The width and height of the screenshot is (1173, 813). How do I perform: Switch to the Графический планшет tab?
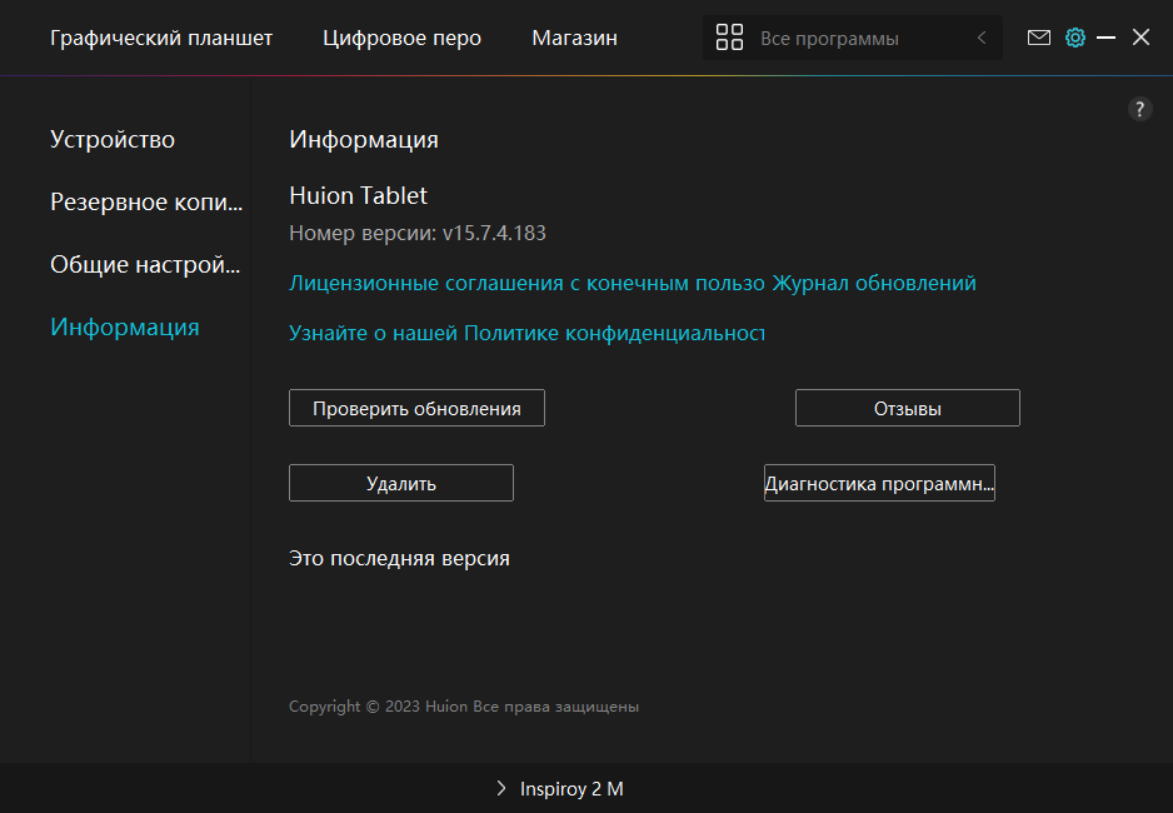161,38
